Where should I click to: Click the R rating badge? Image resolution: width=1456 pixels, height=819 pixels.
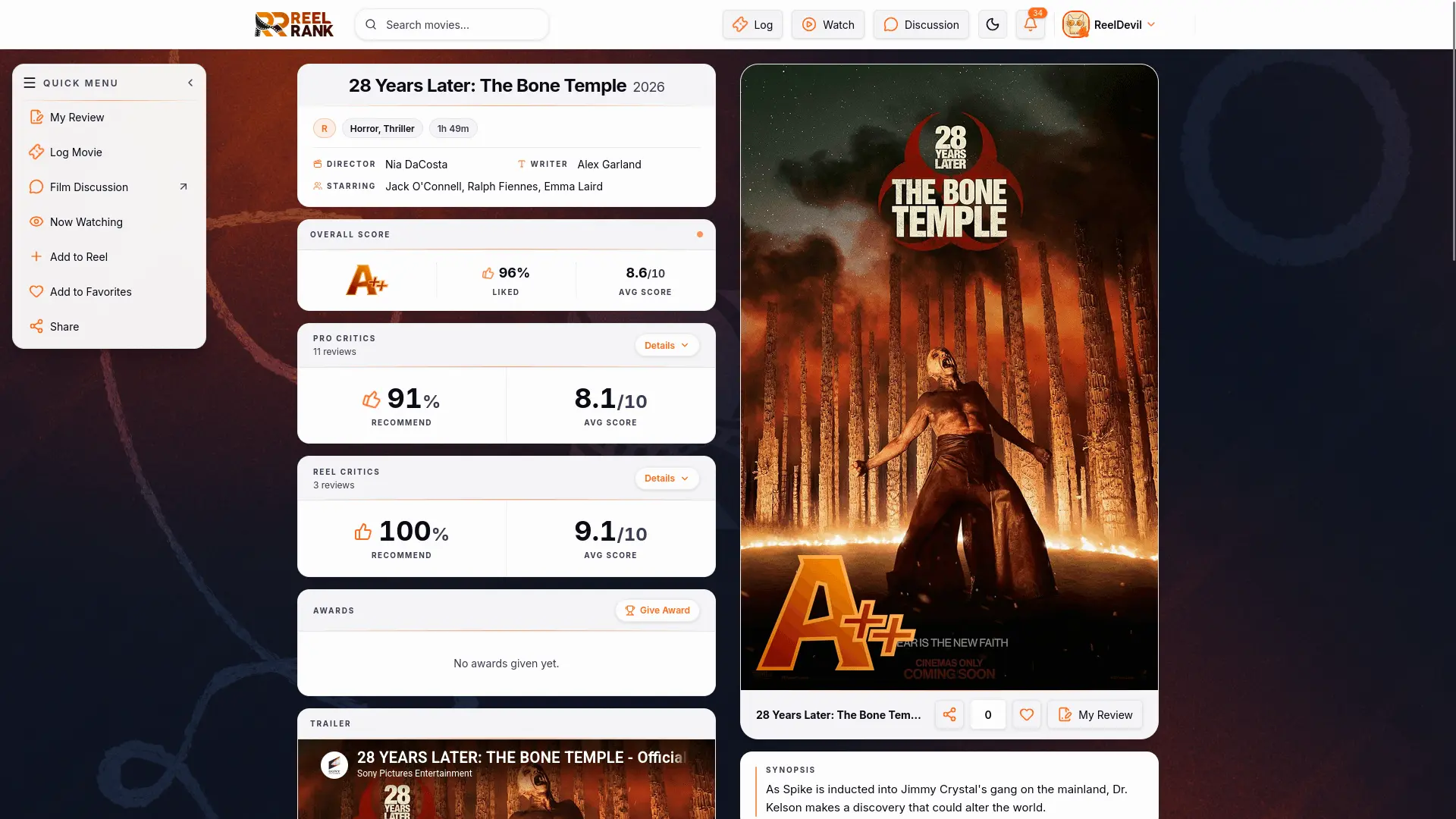click(325, 128)
